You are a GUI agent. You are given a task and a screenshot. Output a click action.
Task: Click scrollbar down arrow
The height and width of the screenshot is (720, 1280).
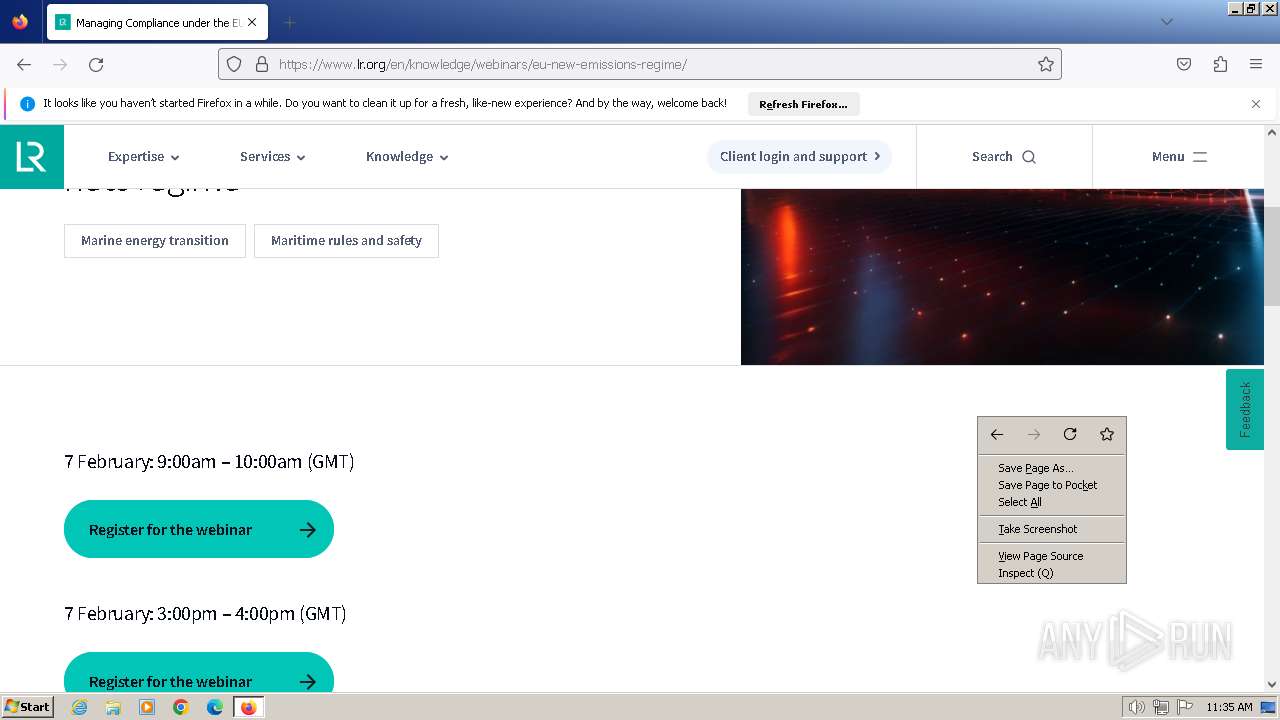click(1272, 684)
